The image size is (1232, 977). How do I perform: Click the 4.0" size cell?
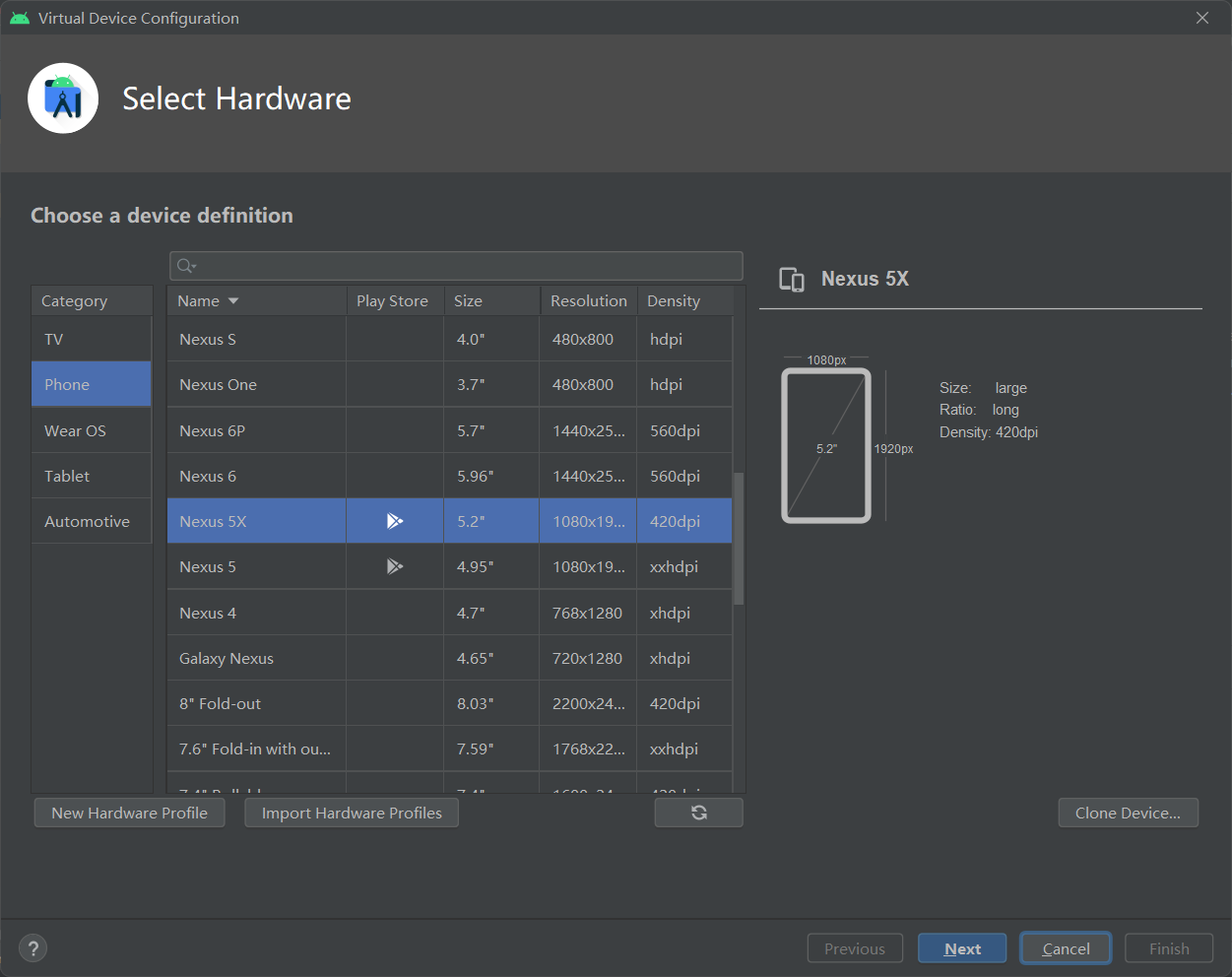[x=491, y=339]
